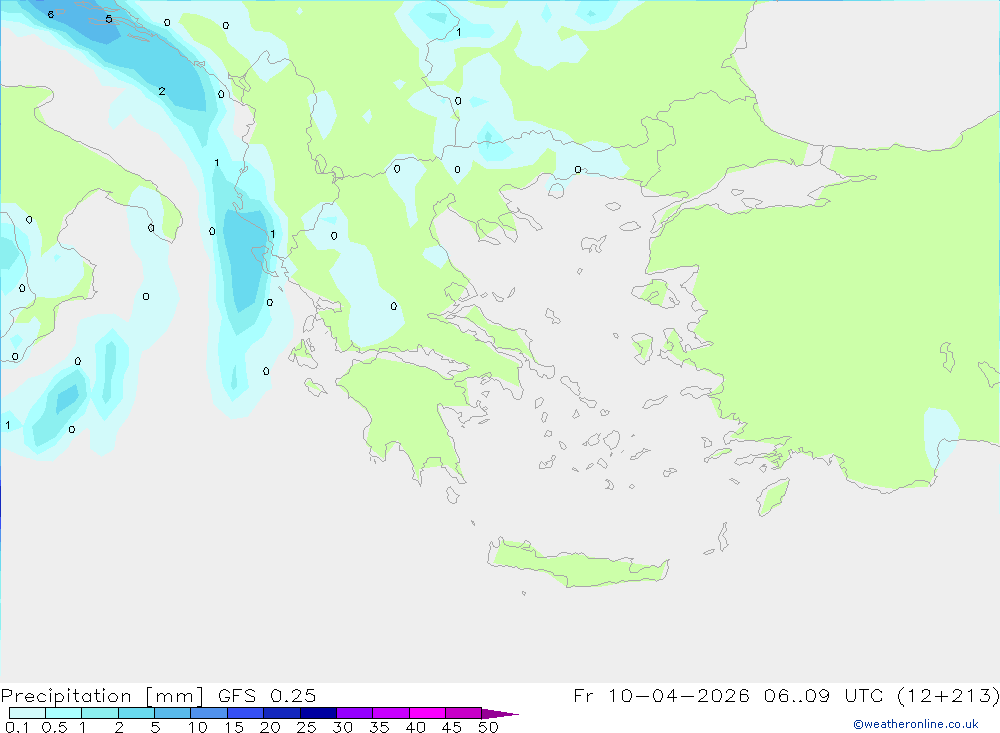Click the legend label '10'
1000x733 pixels.
[198, 727]
